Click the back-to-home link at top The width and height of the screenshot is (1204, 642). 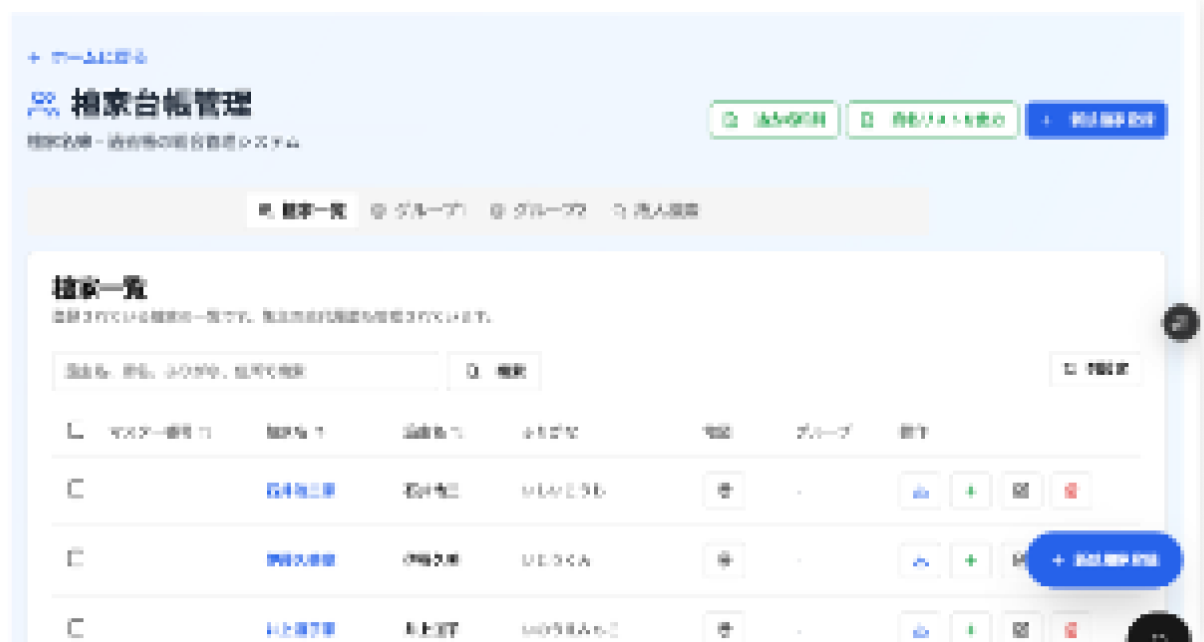click(x=88, y=57)
